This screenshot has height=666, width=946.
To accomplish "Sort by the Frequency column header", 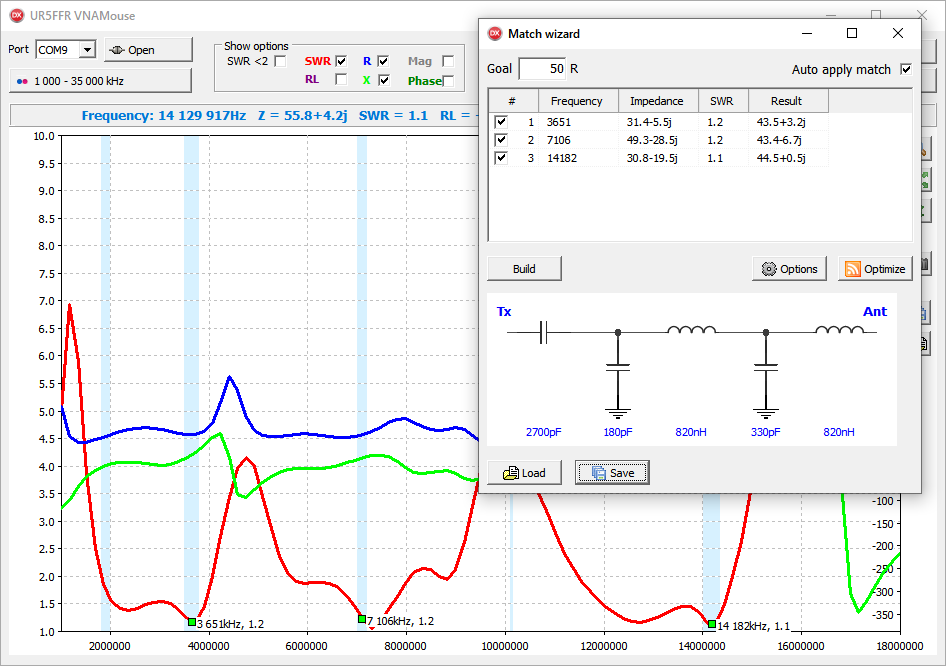I will click(577, 101).
